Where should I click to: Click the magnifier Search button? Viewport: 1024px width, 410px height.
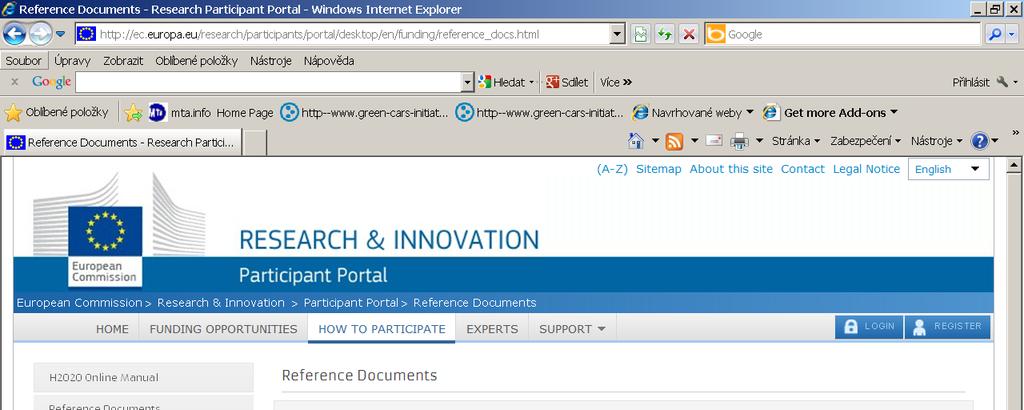(995, 34)
